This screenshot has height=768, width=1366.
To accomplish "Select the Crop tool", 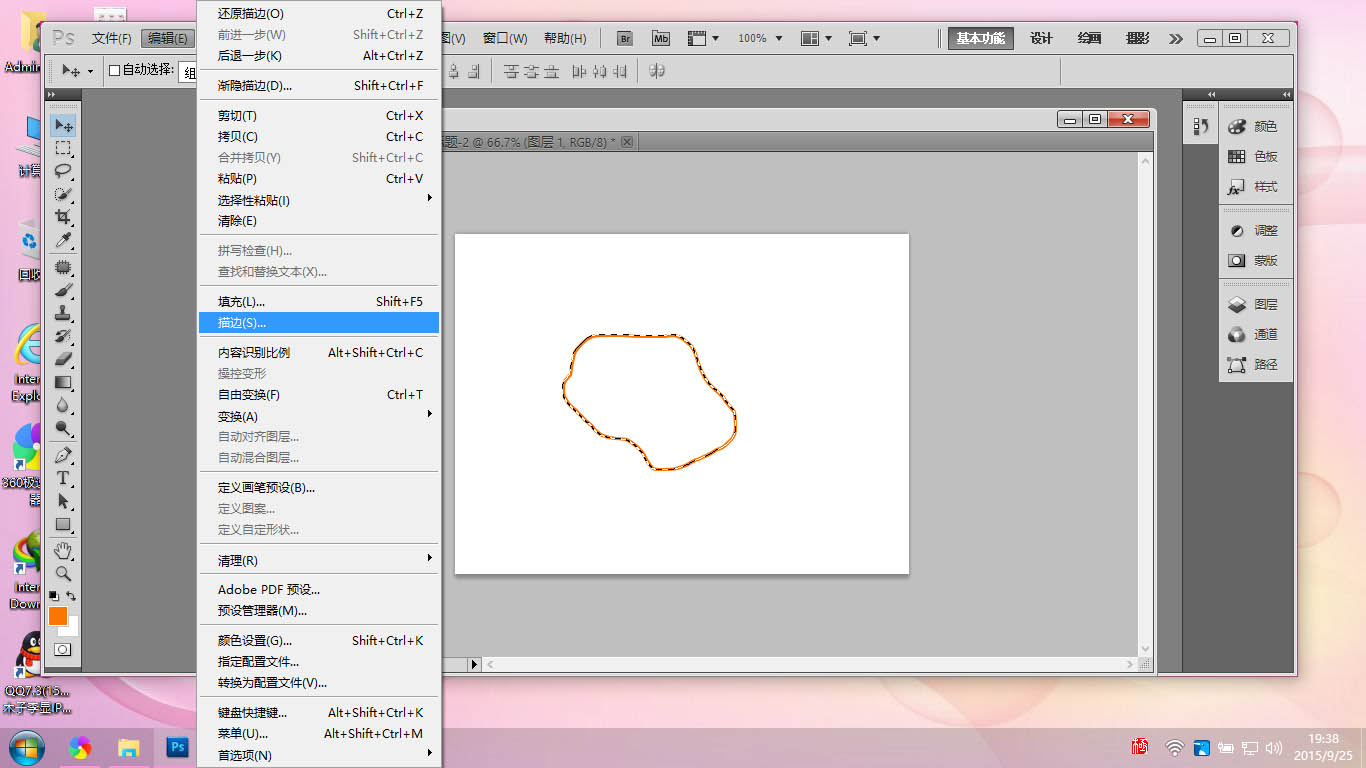I will (x=63, y=217).
